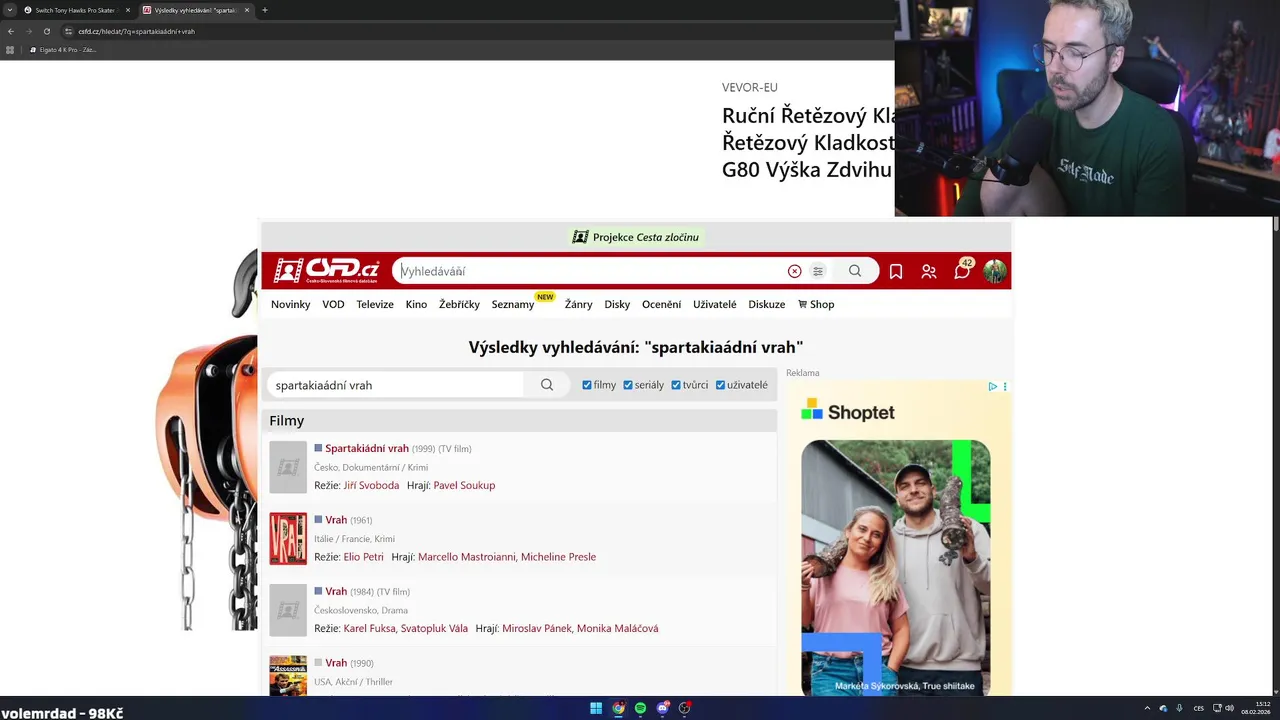The height and width of the screenshot is (720, 1280).
Task: Open Novinky menu
Action: 291,304
